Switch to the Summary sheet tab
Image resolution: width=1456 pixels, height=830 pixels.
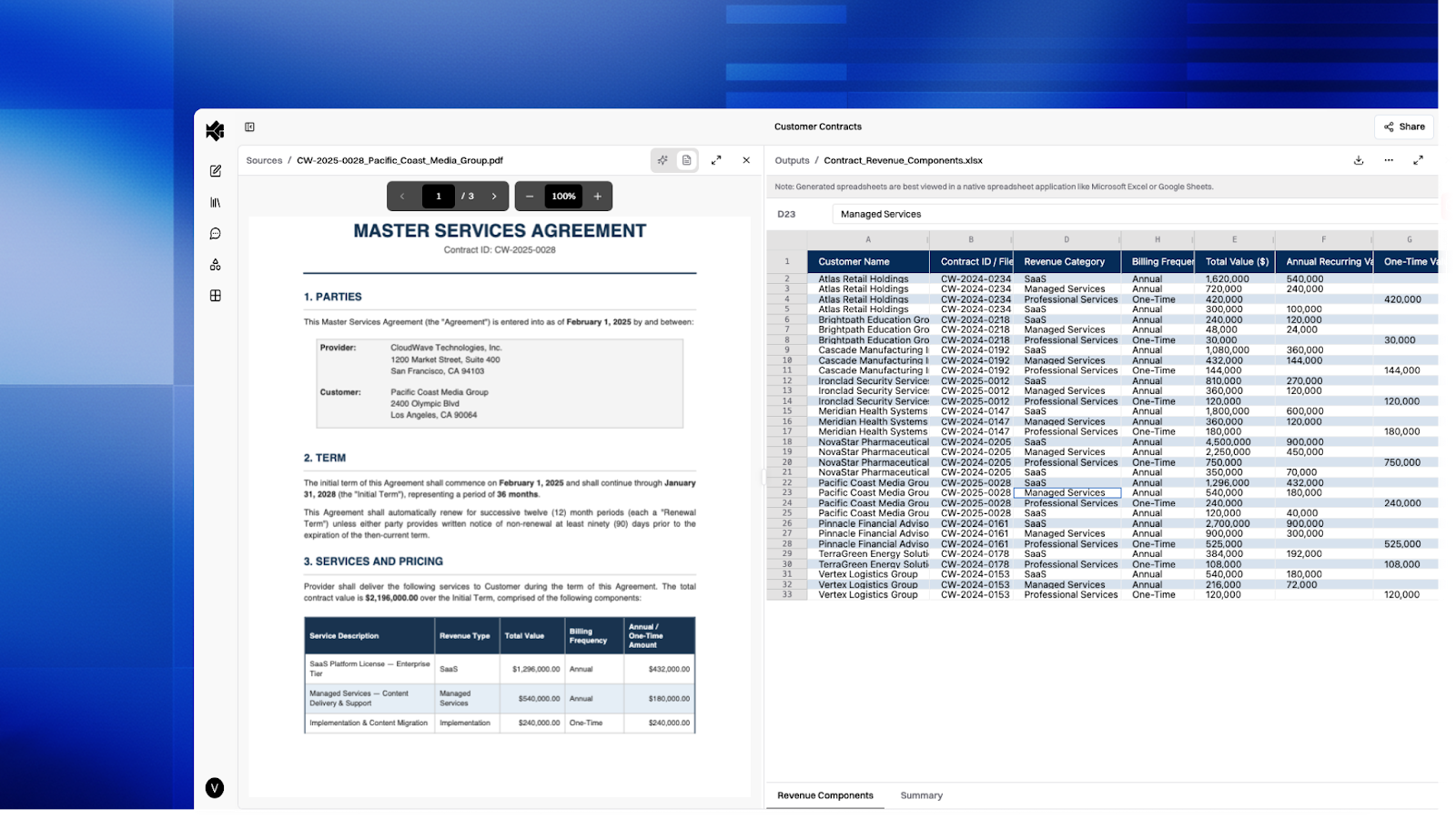click(x=921, y=795)
